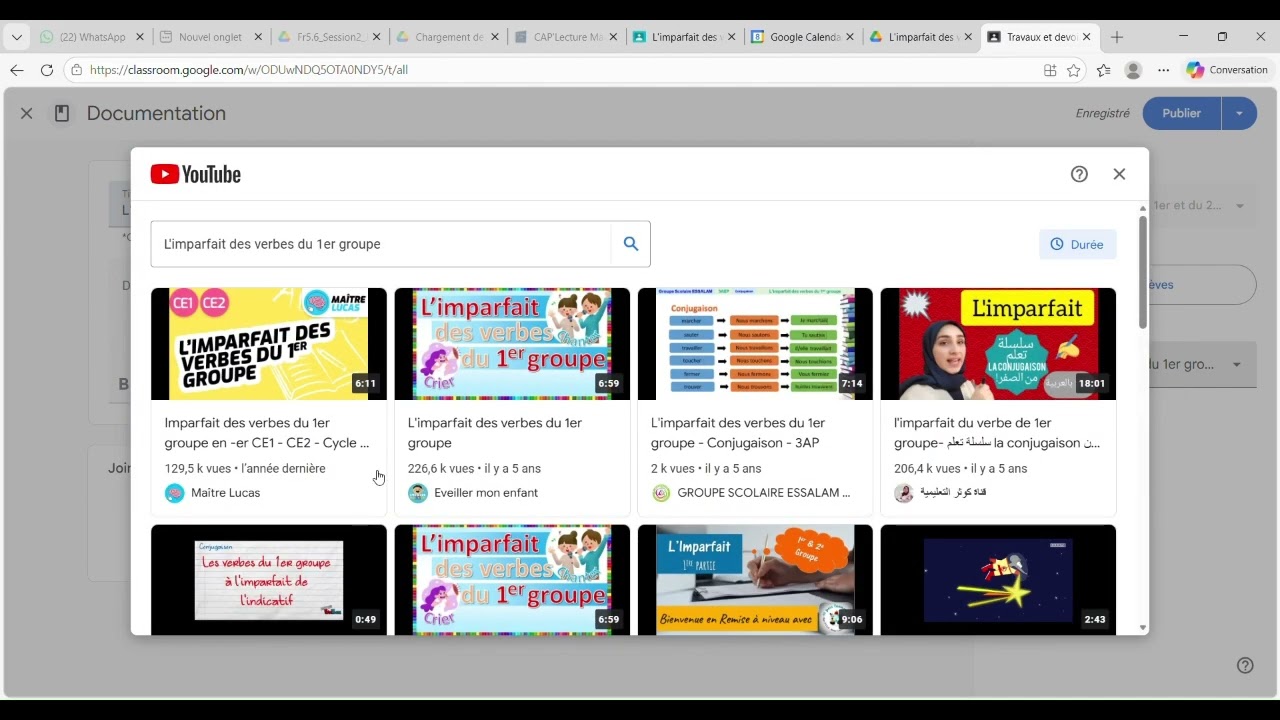Close the Travaux et devoirs tab

[1087, 37]
